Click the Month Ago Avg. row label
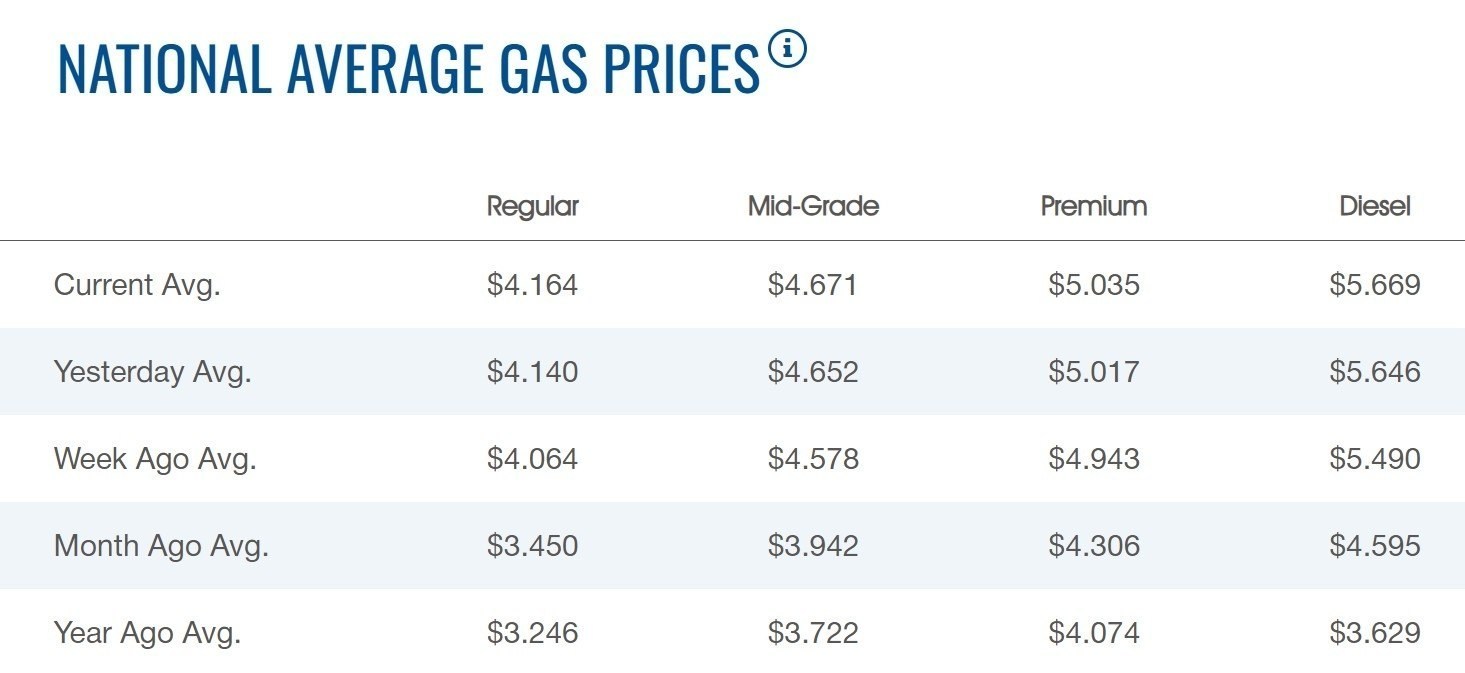The width and height of the screenshot is (1465, 673). tap(161, 546)
